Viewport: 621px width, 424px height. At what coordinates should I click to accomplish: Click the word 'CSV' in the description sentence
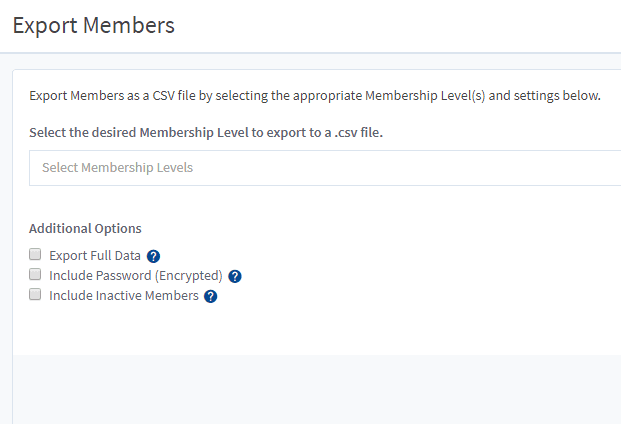point(164,96)
